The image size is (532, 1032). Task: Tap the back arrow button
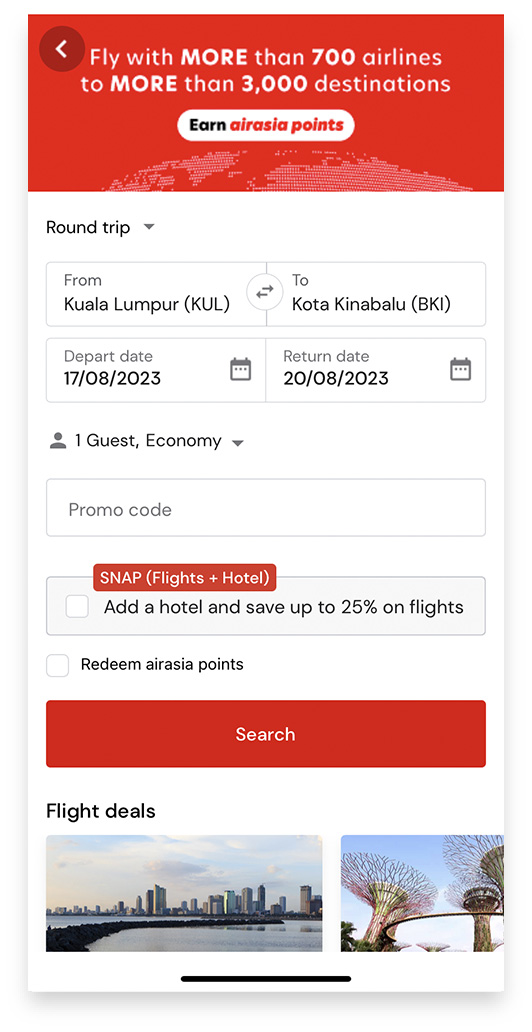62,49
